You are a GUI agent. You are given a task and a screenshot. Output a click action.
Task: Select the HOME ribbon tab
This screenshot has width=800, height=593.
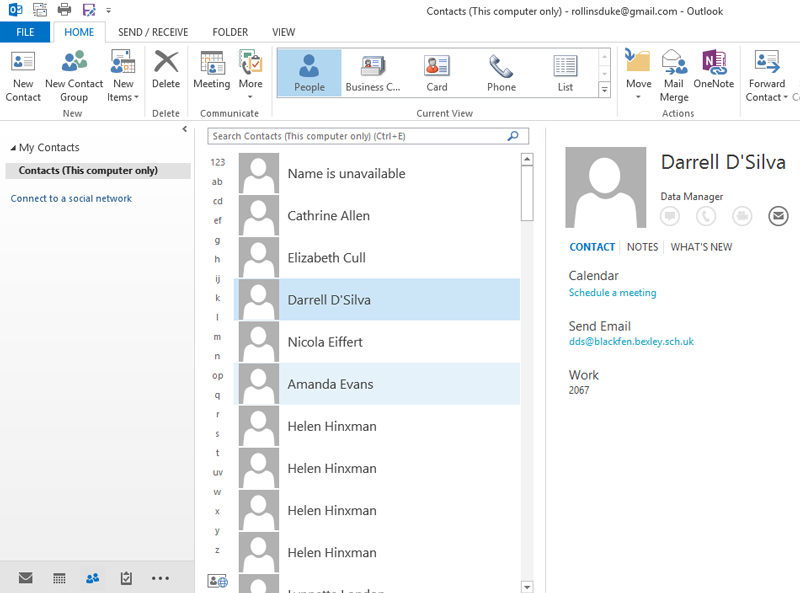pos(79,32)
